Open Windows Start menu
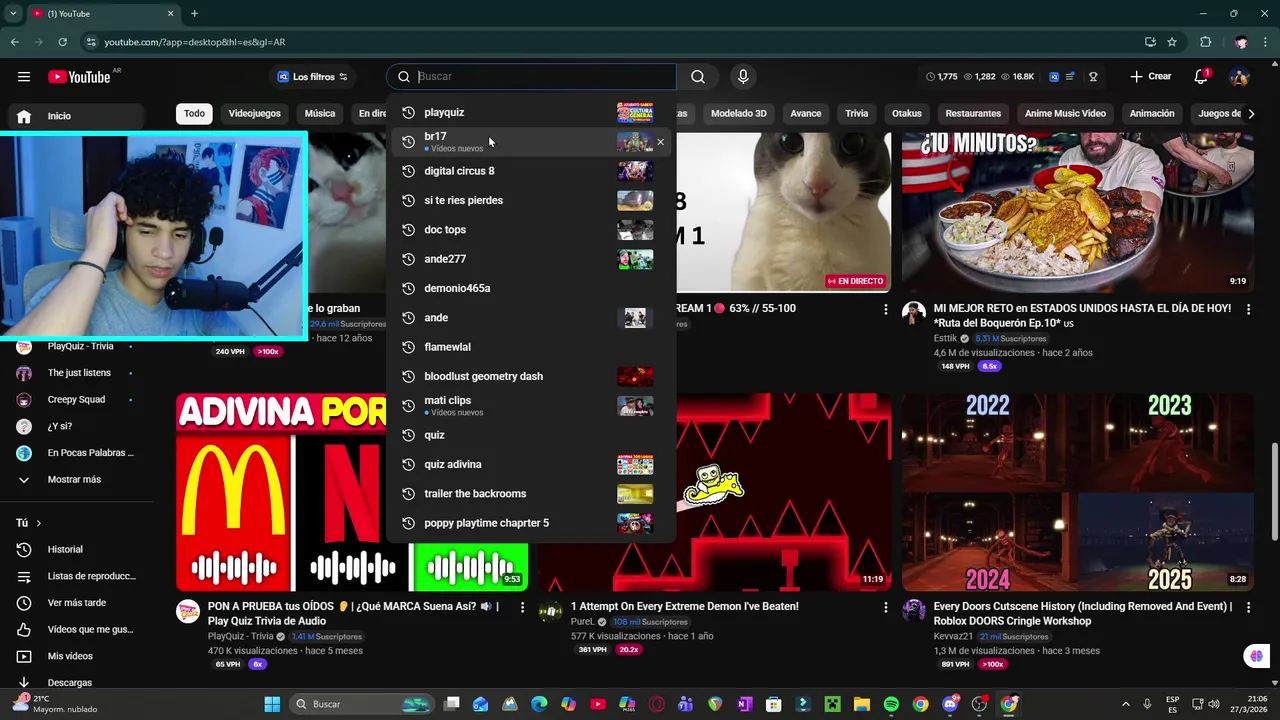This screenshot has width=1280, height=720. click(x=272, y=704)
